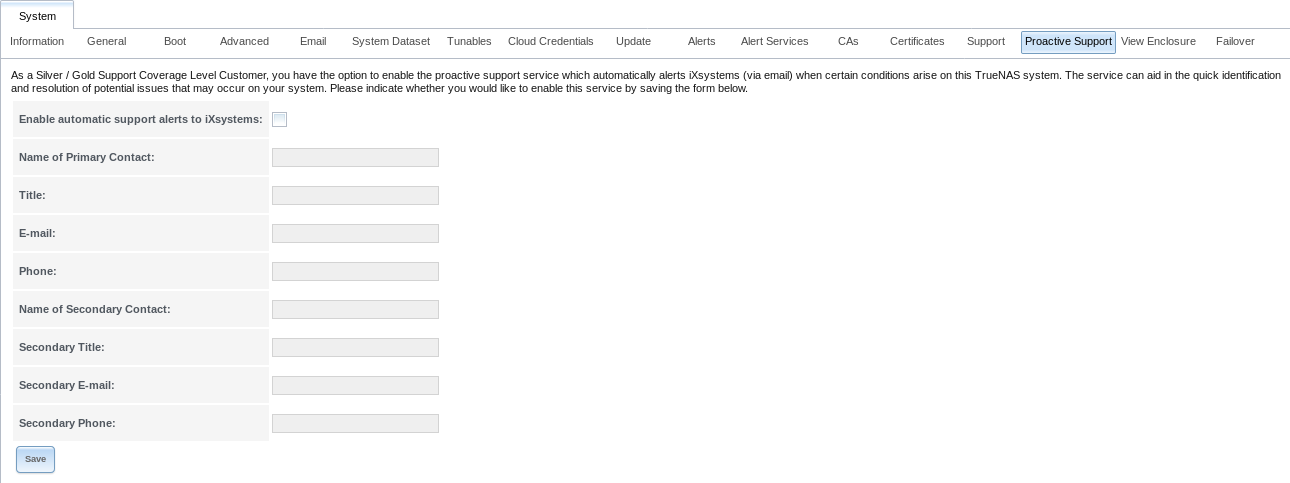Viewport: 1290px width, 483px height.
Task: Enable automatic support alerts to iXsystems checkbox
Action: tap(280, 120)
